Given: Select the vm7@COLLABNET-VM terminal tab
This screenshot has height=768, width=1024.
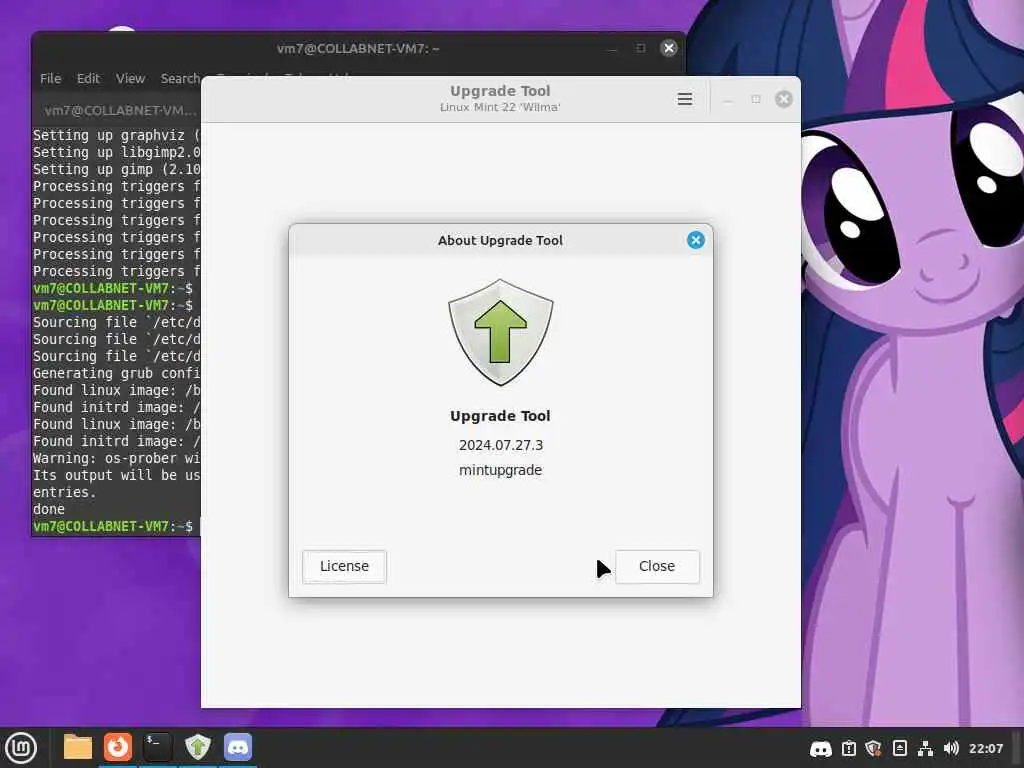Looking at the screenshot, I should pyautogui.click(x=120, y=110).
